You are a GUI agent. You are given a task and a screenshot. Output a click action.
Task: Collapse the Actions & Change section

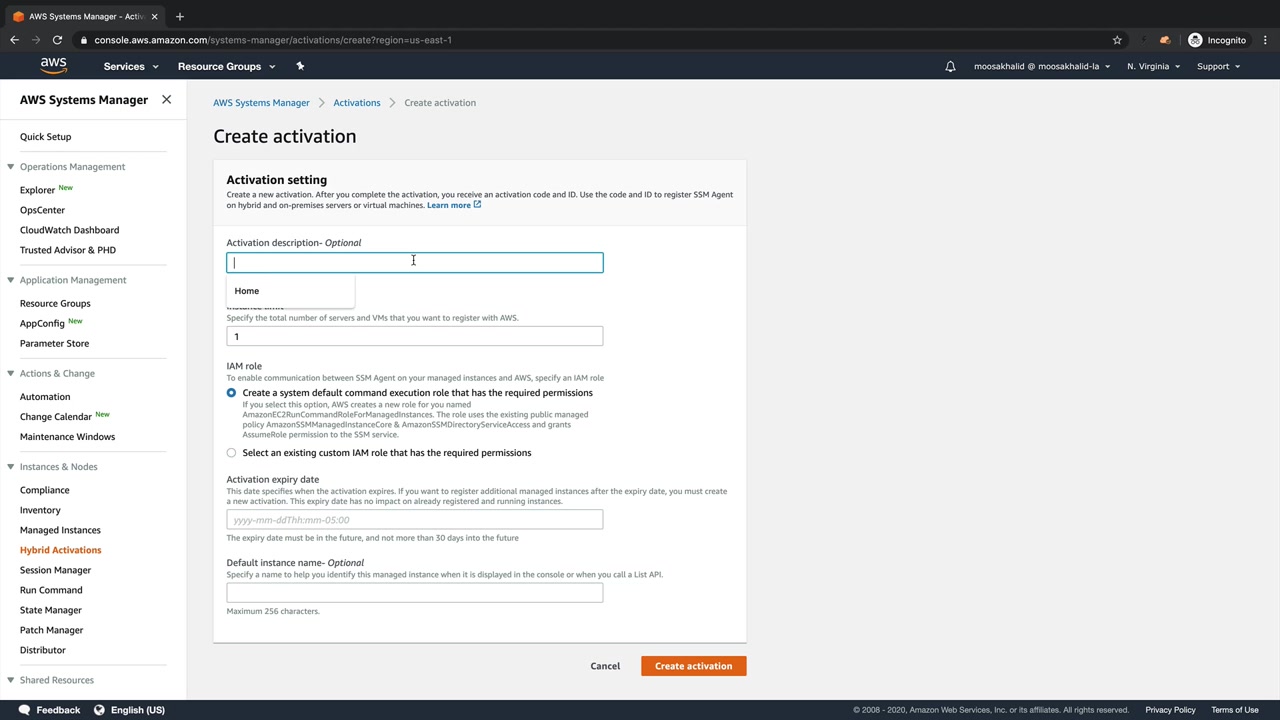10,373
